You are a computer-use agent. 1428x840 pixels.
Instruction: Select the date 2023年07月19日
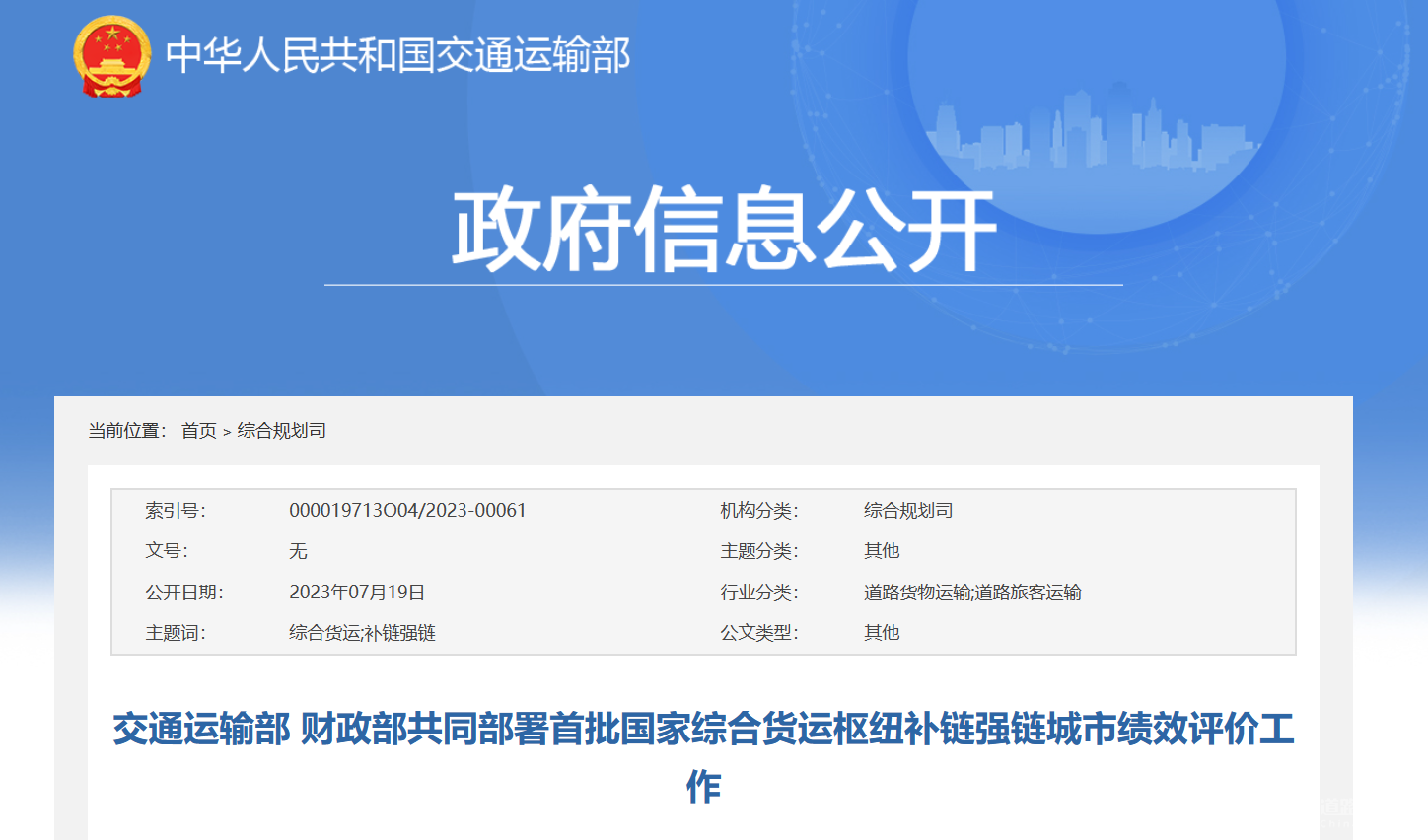point(357,593)
